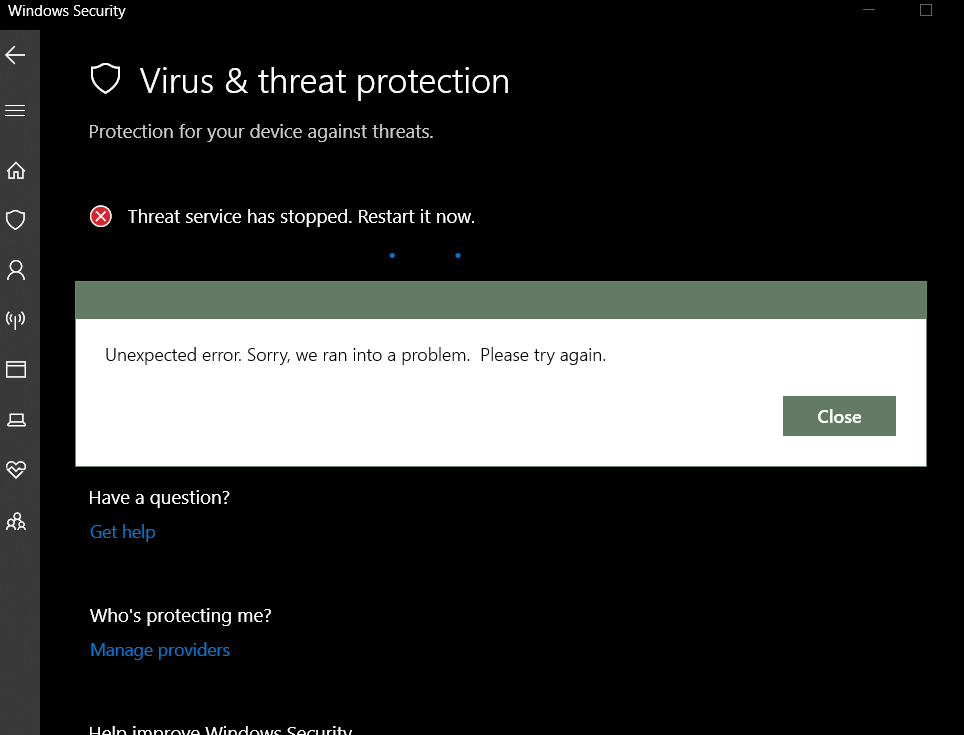Open Device performance & health heart icon
The height and width of the screenshot is (735, 964).
point(16,470)
